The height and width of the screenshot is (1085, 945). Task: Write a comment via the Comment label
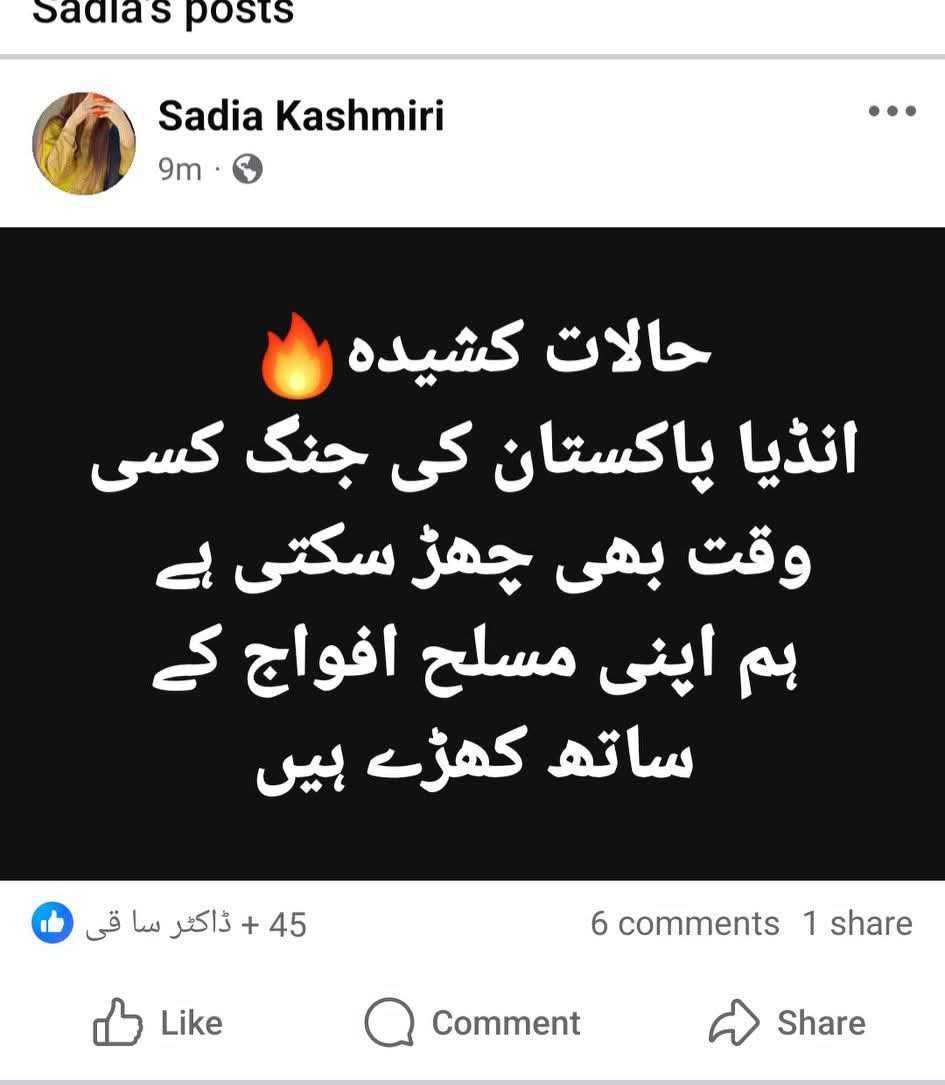point(506,1023)
